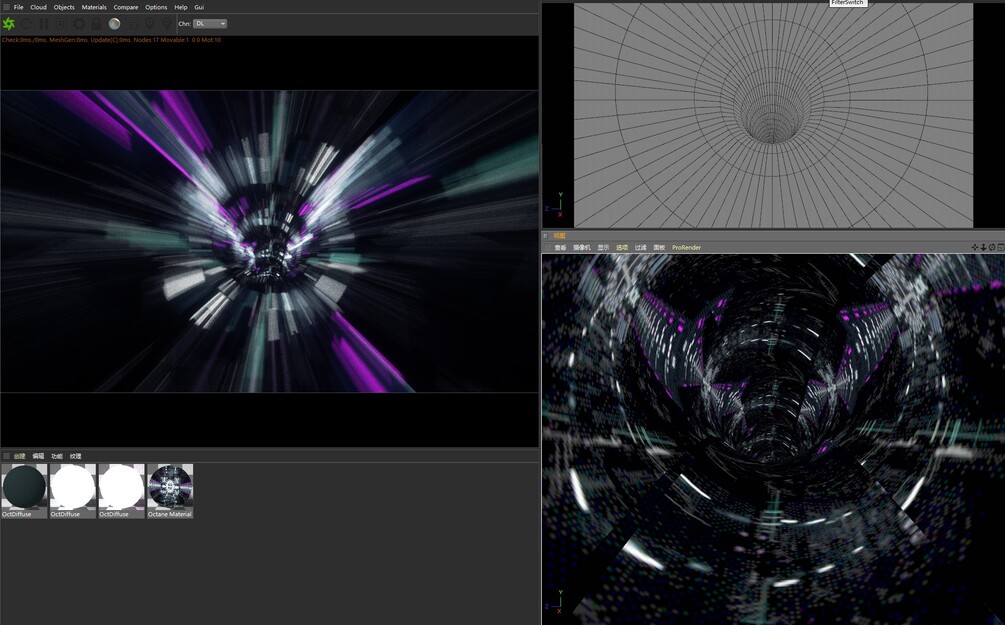Image resolution: width=1005 pixels, height=625 pixels.
Task: Open the Help menu
Action: coord(181,7)
